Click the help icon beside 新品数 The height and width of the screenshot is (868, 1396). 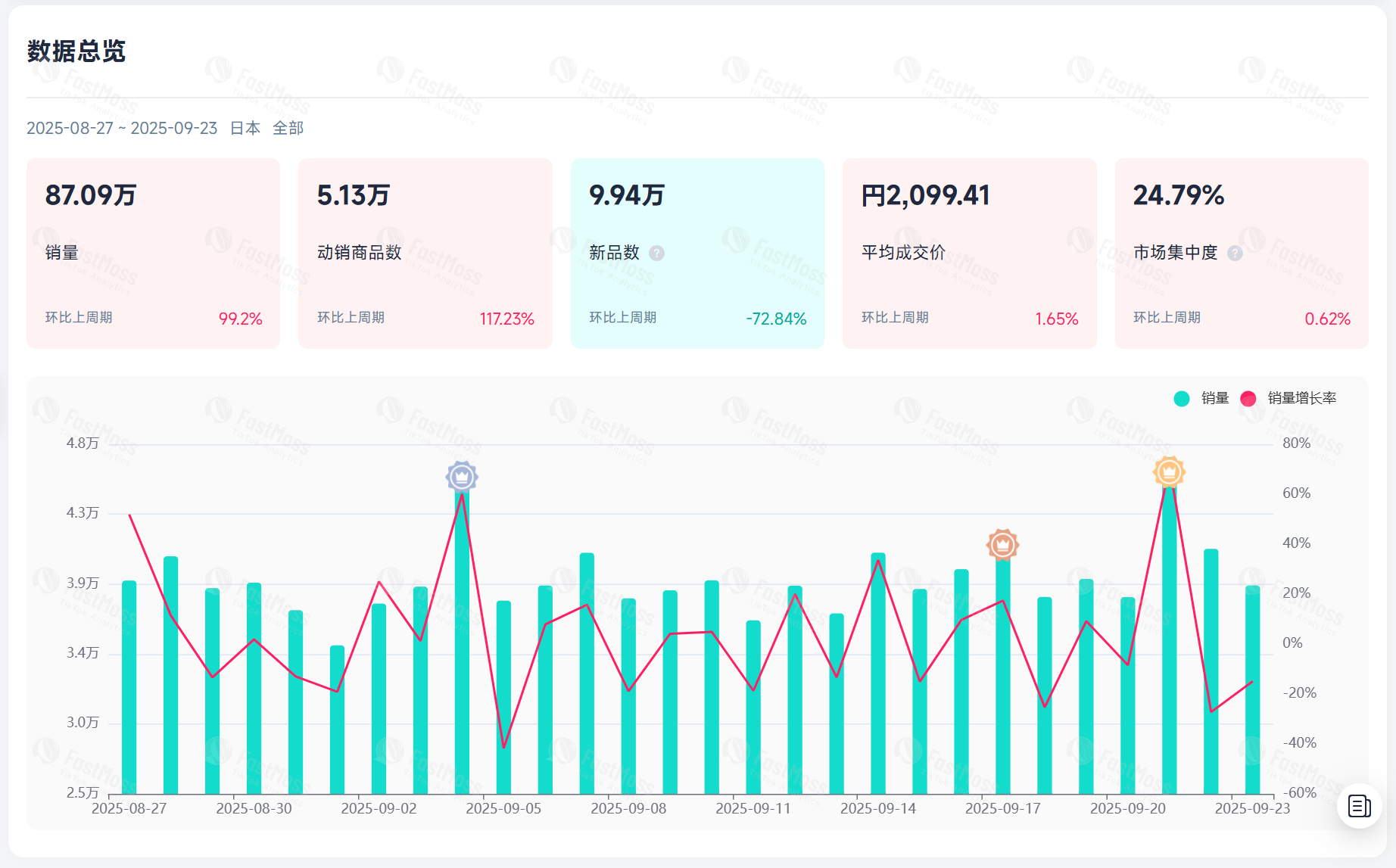(657, 254)
